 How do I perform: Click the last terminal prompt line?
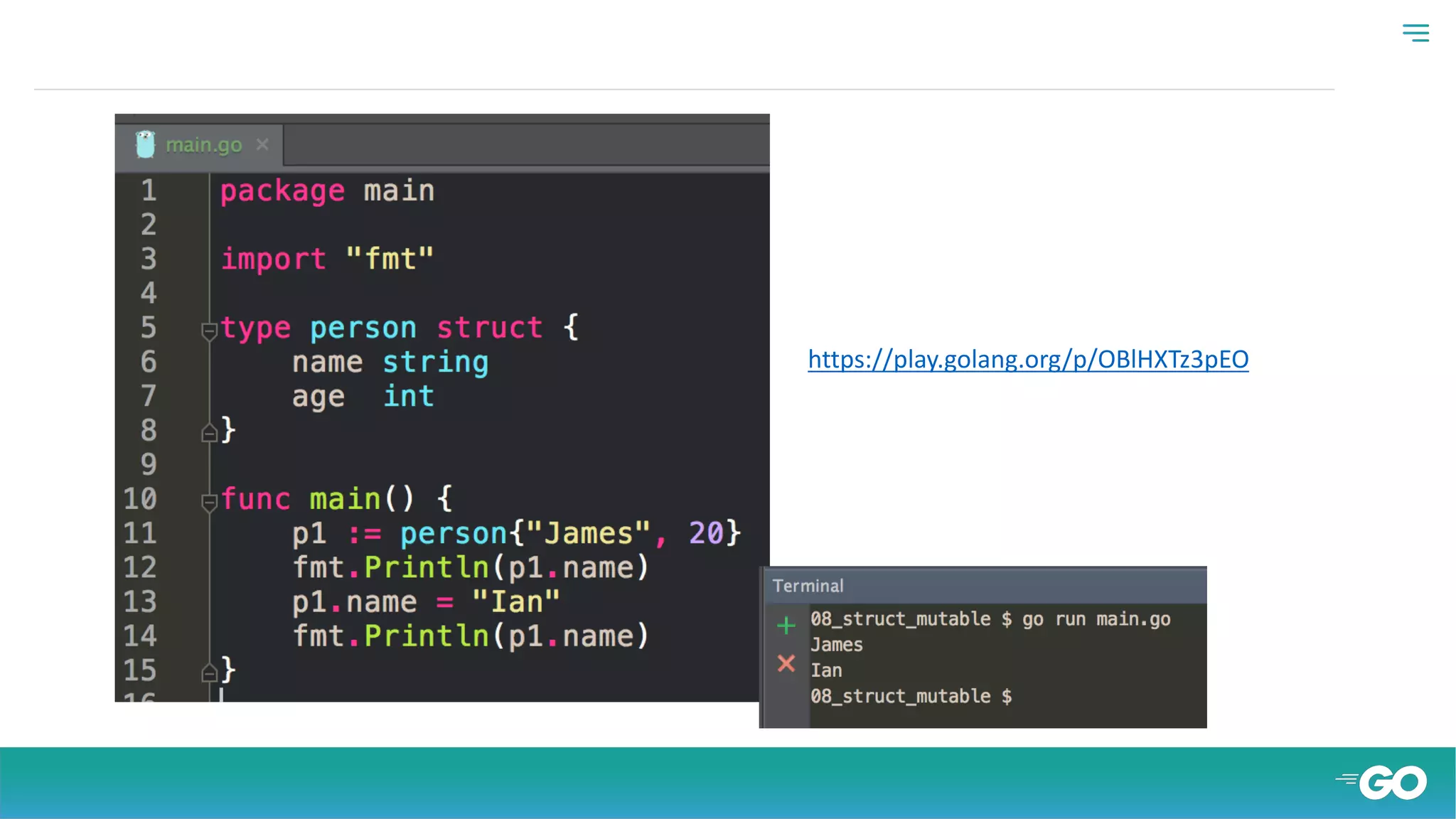click(911, 696)
